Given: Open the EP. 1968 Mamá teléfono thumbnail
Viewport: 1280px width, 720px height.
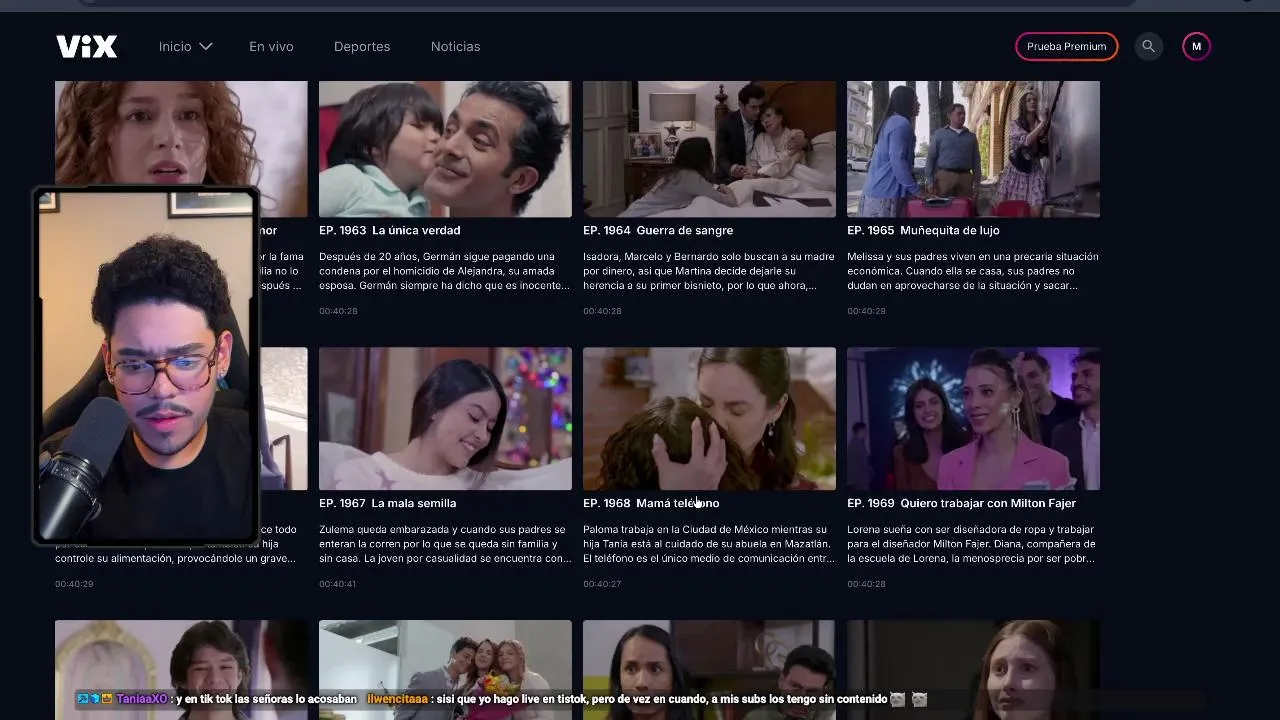Looking at the screenshot, I should tap(709, 418).
